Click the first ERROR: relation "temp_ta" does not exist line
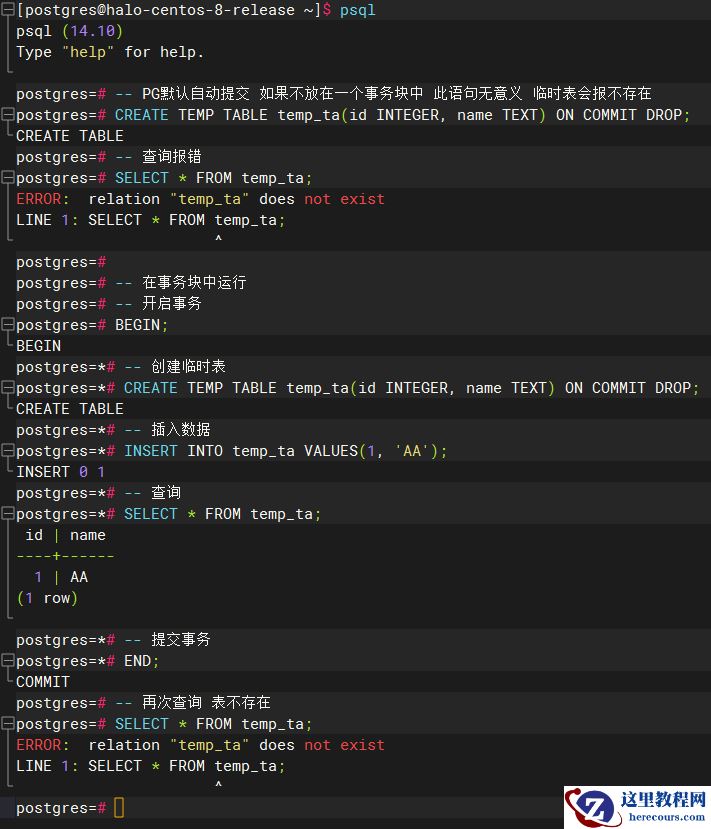This screenshot has width=711, height=829. [x=200, y=199]
